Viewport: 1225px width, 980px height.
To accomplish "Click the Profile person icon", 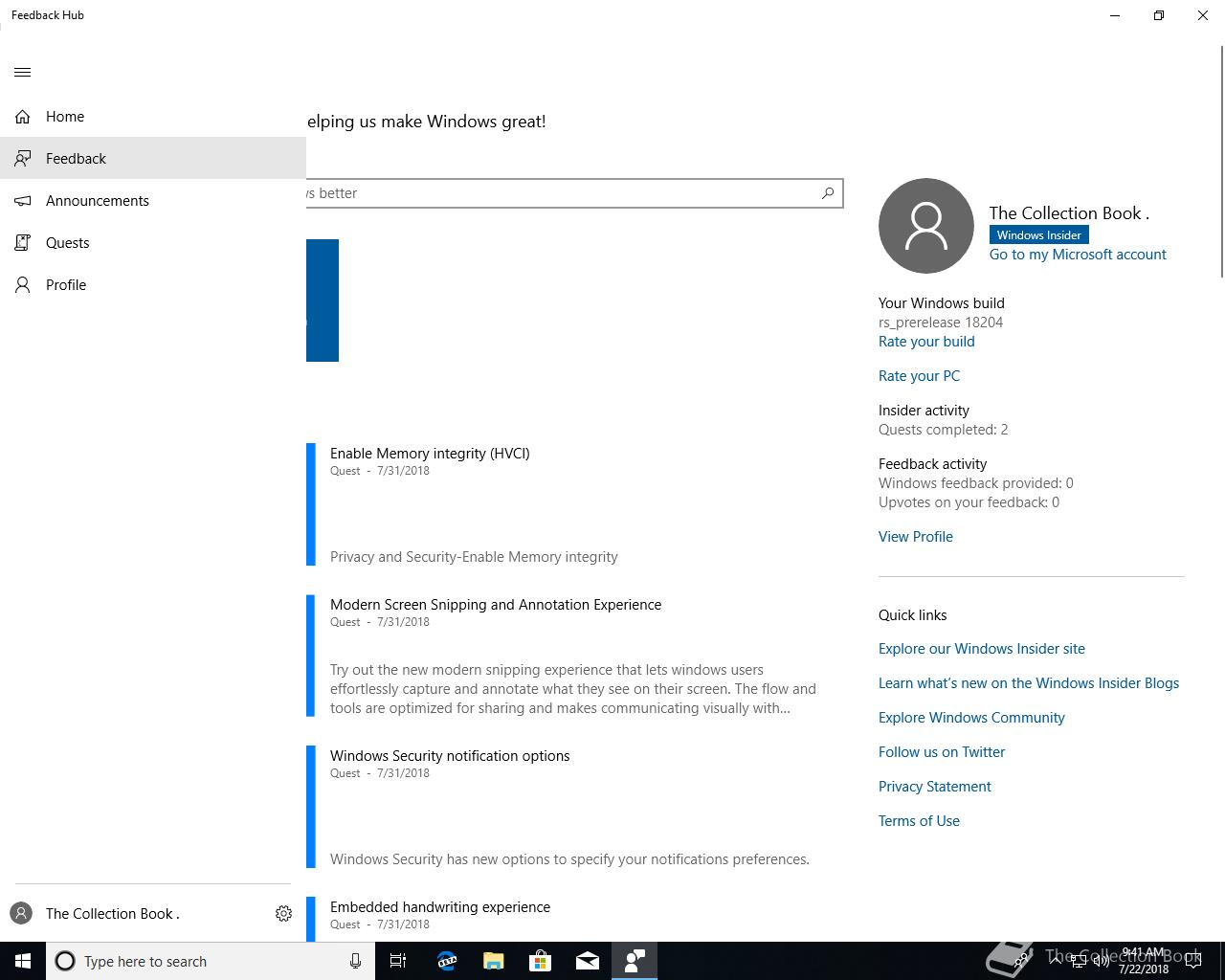I will pyautogui.click(x=23, y=284).
